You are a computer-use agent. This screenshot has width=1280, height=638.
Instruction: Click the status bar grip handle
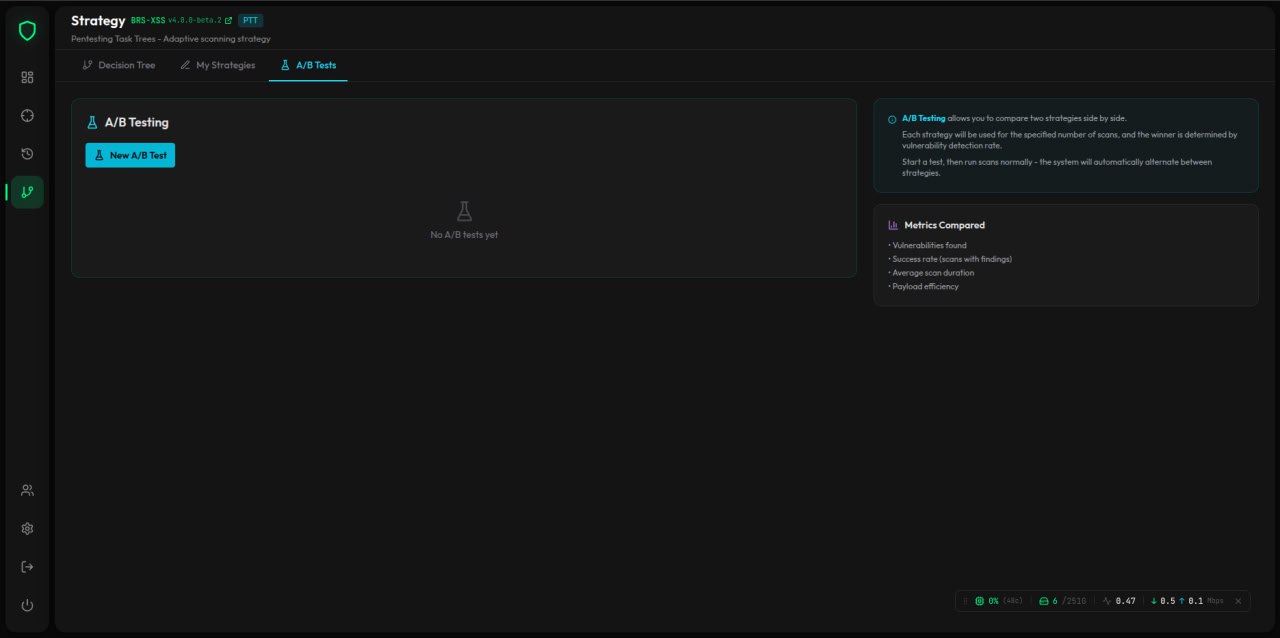[x=965, y=601]
